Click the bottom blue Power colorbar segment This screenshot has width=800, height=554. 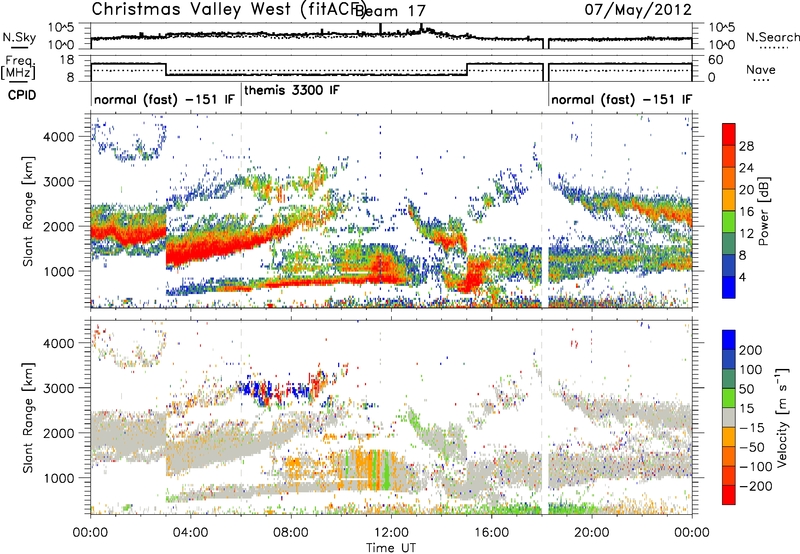(729, 287)
